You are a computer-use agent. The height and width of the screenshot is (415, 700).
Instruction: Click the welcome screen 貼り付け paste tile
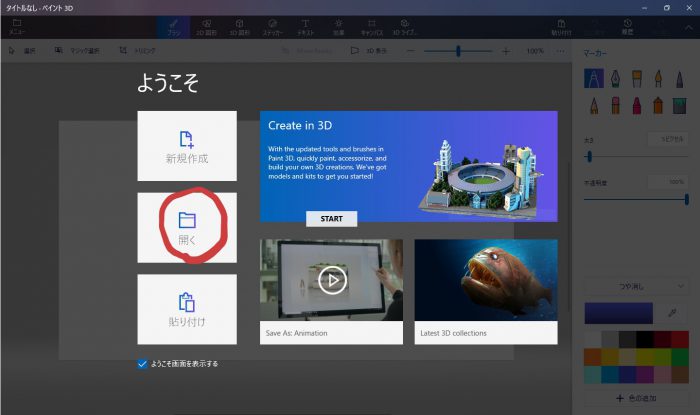pos(187,309)
